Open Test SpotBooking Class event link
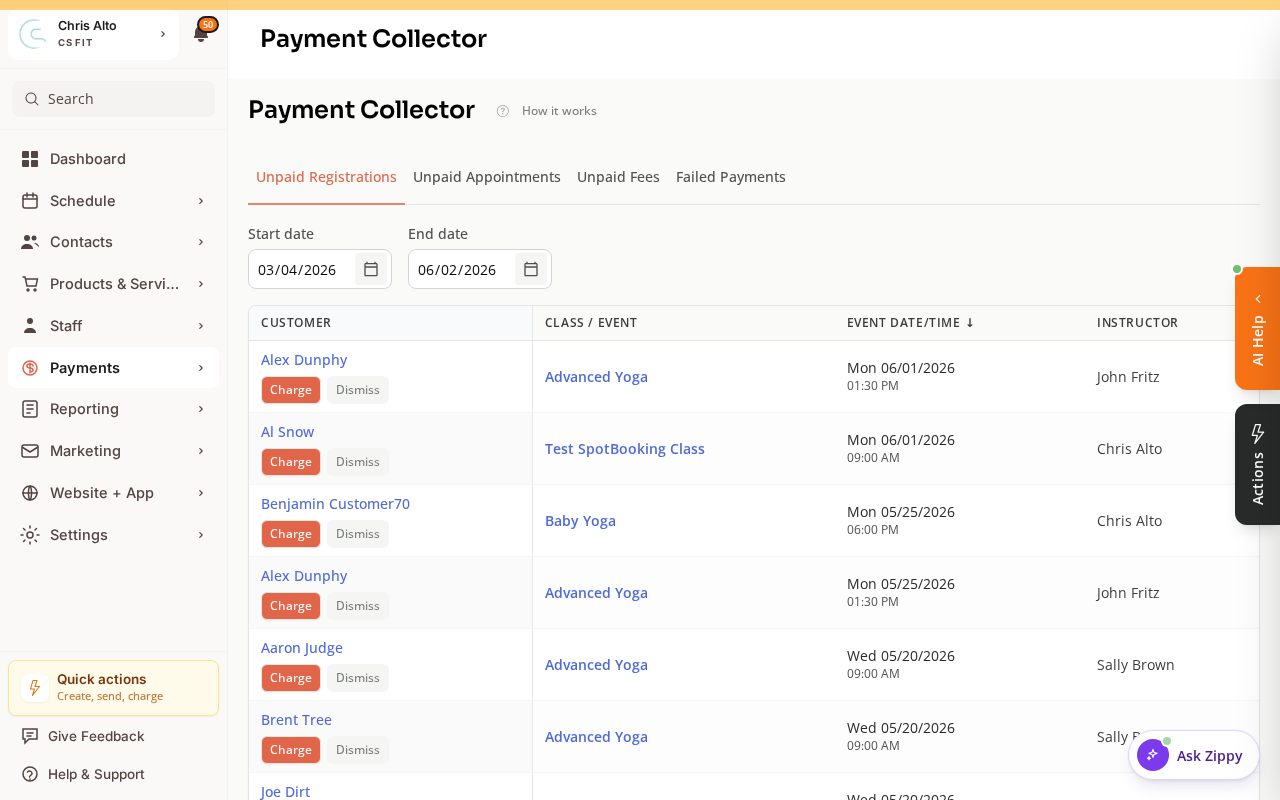This screenshot has width=1280, height=800. tap(625, 449)
